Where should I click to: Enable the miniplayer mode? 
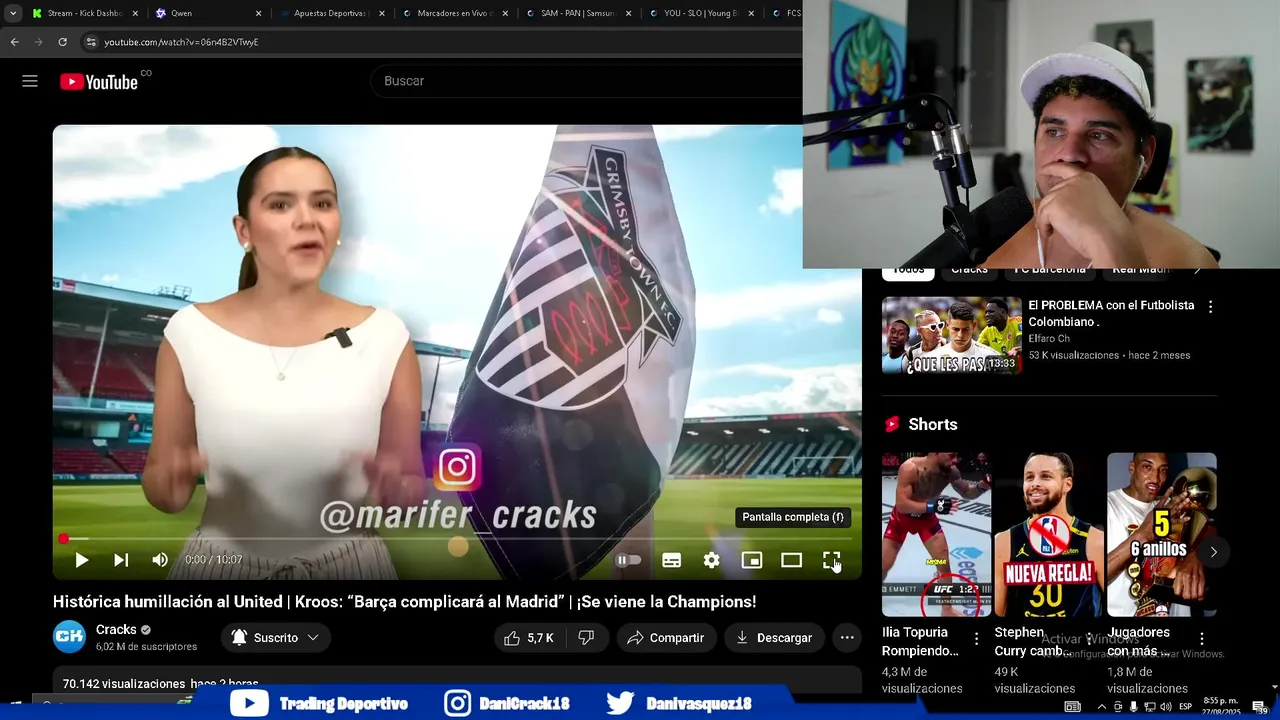(751, 560)
